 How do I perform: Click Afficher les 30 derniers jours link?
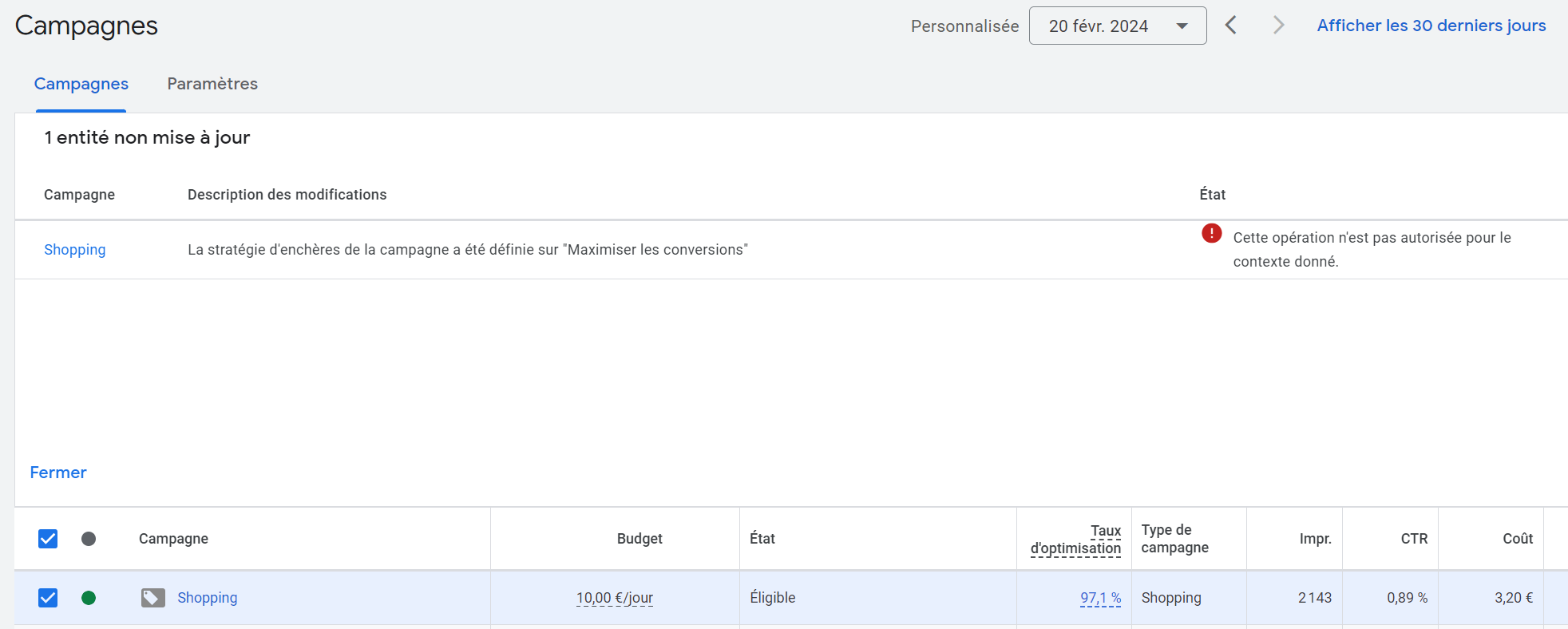(1431, 26)
